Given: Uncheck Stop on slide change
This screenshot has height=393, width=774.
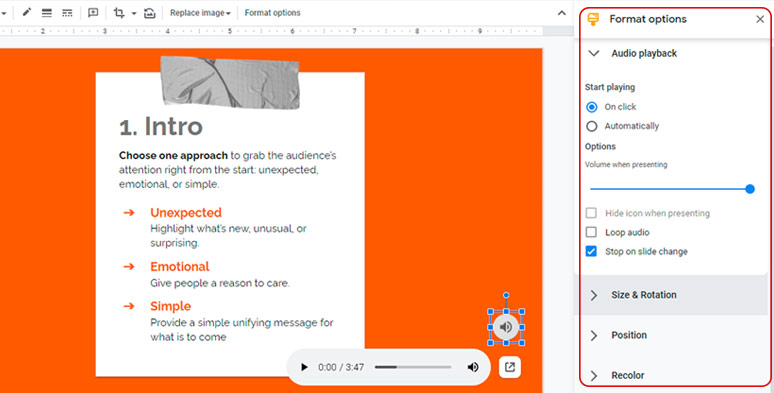Looking at the screenshot, I should click(x=591, y=251).
